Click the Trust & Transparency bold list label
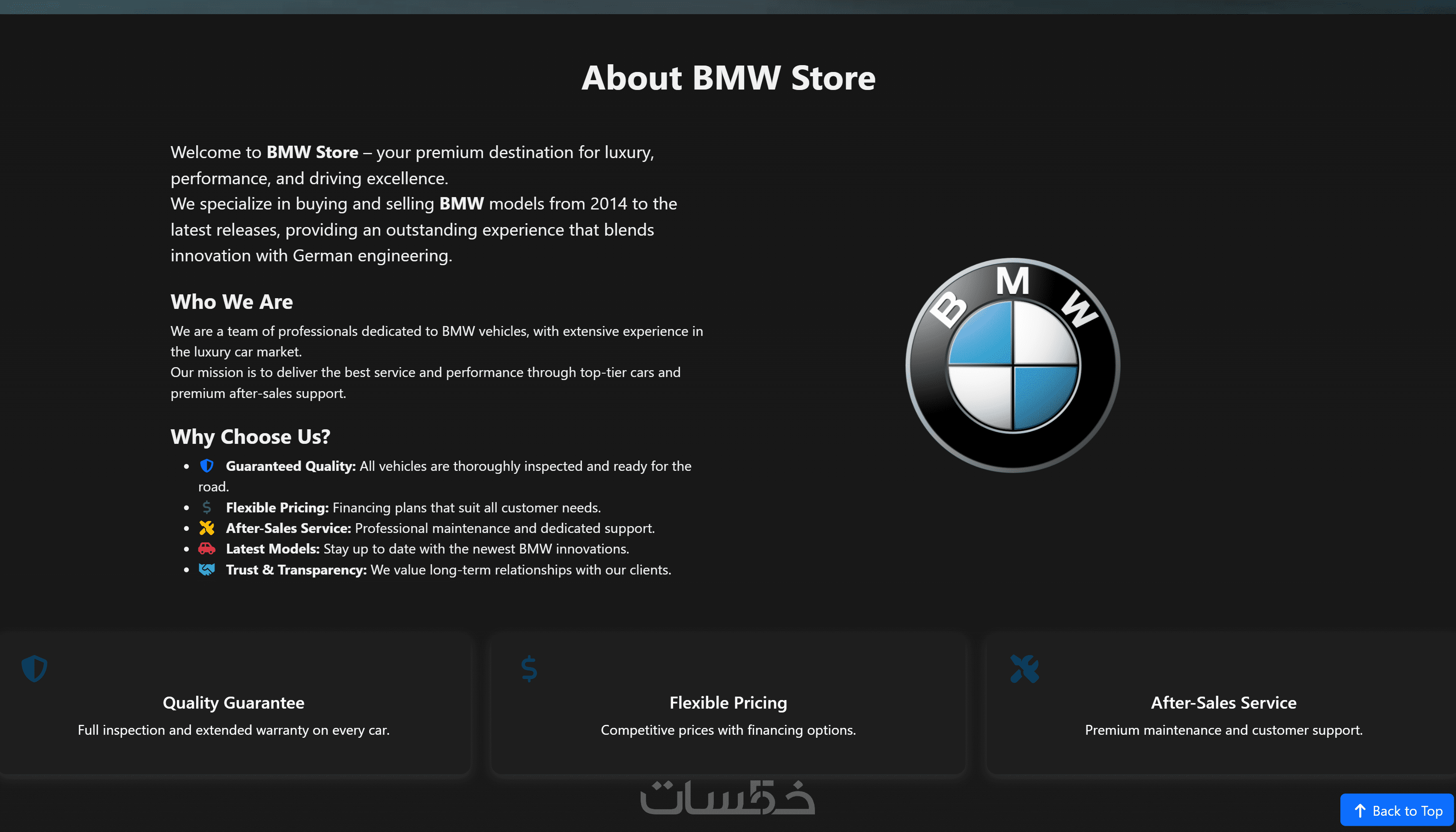The width and height of the screenshot is (1456, 832). click(296, 570)
